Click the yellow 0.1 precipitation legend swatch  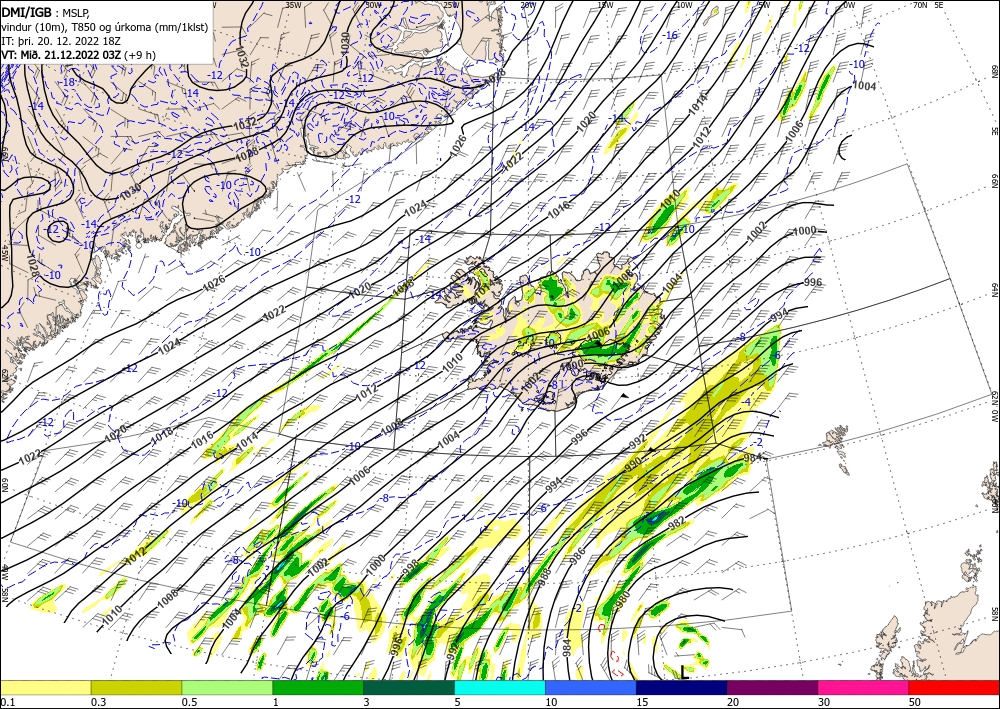point(45,687)
